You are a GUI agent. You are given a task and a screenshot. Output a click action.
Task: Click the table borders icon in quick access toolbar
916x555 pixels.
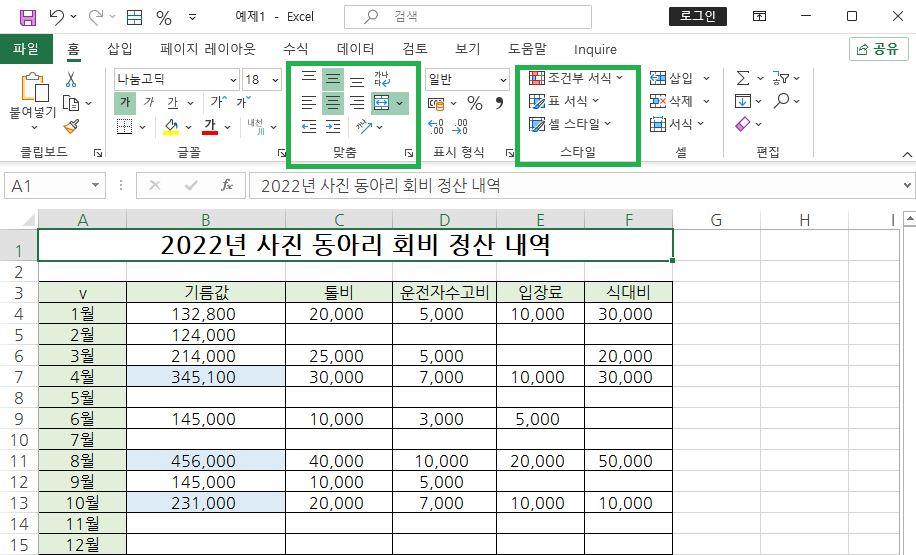coord(134,17)
